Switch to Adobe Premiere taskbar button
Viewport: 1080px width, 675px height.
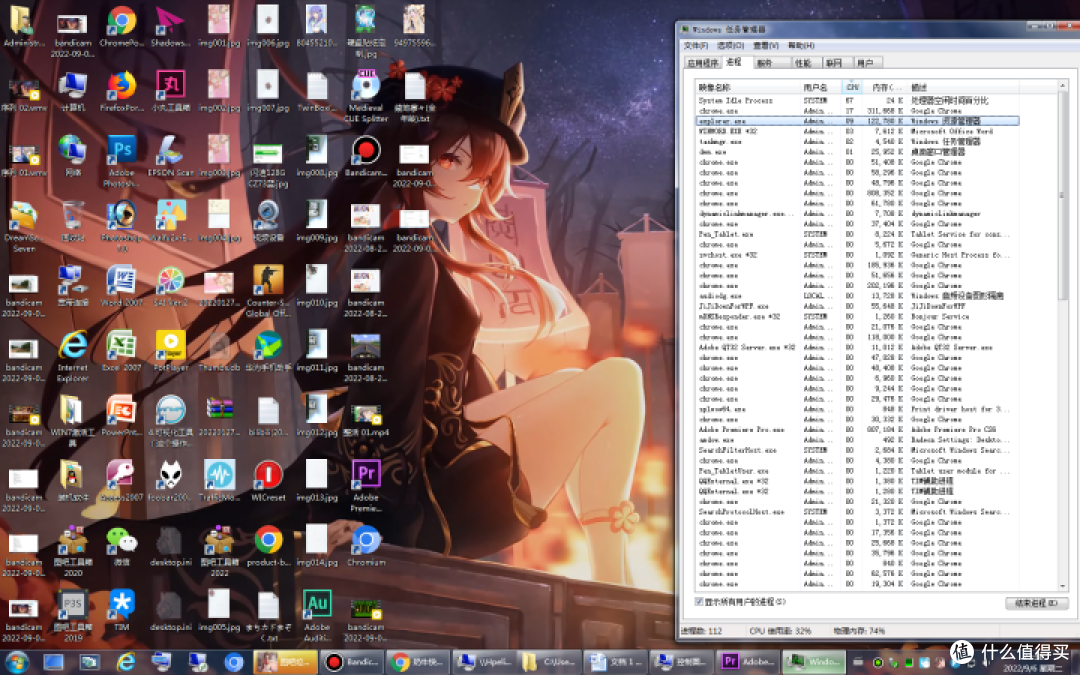pos(748,662)
